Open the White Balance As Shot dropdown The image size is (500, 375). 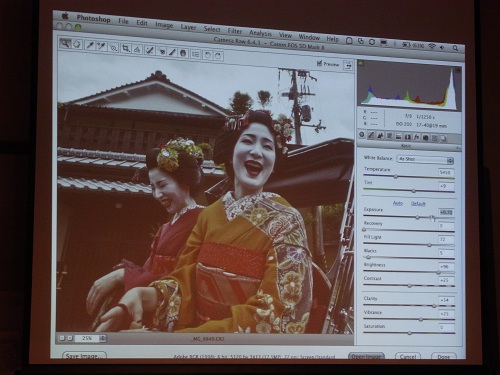tap(425, 159)
